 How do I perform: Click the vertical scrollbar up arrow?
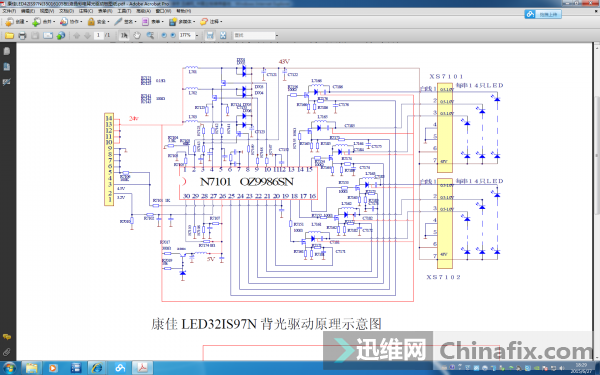pyautogui.click(x=597, y=47)
